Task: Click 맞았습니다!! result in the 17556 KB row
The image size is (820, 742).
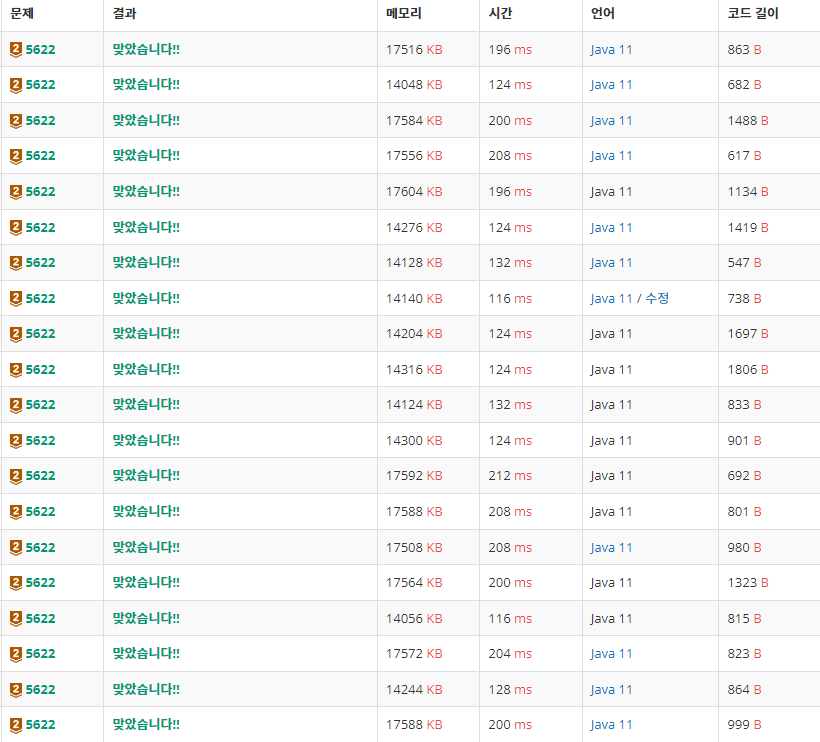Action: tap(146, 155)
